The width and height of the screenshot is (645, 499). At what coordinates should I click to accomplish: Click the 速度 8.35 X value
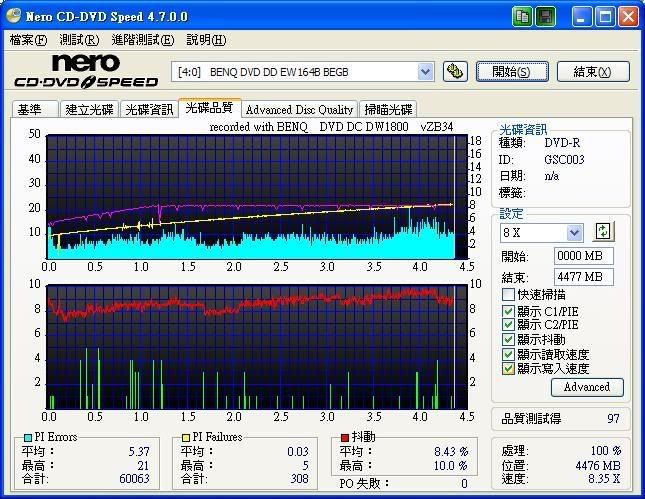tap(603, 479)
